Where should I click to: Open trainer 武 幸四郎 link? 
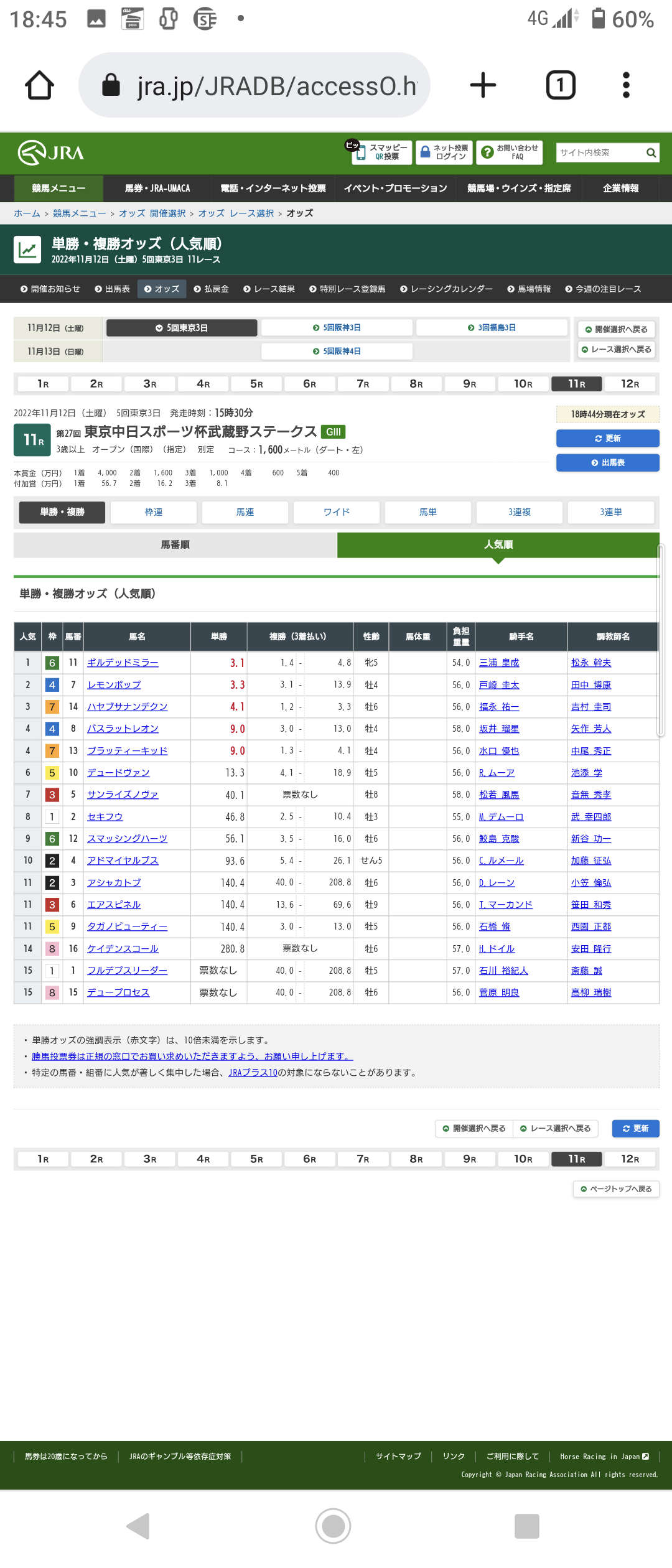tap(591, 817)
